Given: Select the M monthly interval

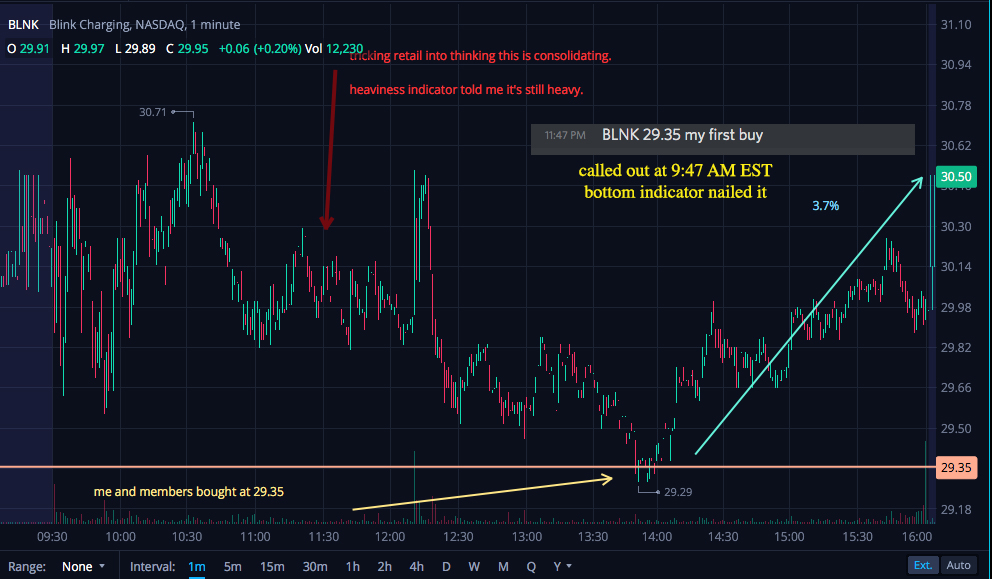Looking at the screenshot, I should point(503,566).
